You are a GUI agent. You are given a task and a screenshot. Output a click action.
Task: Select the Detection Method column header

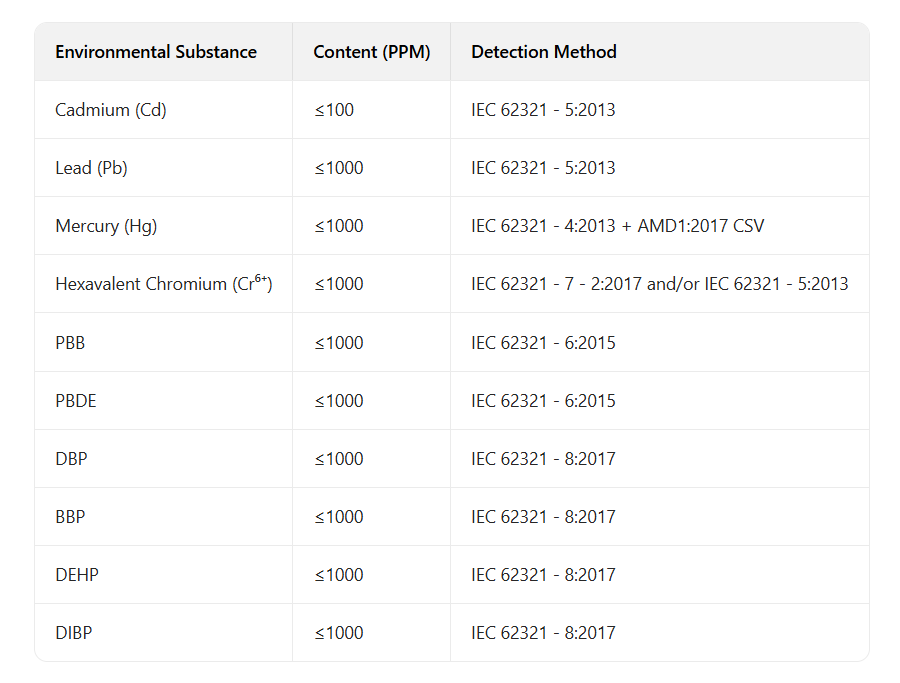[x=544, y=52]
